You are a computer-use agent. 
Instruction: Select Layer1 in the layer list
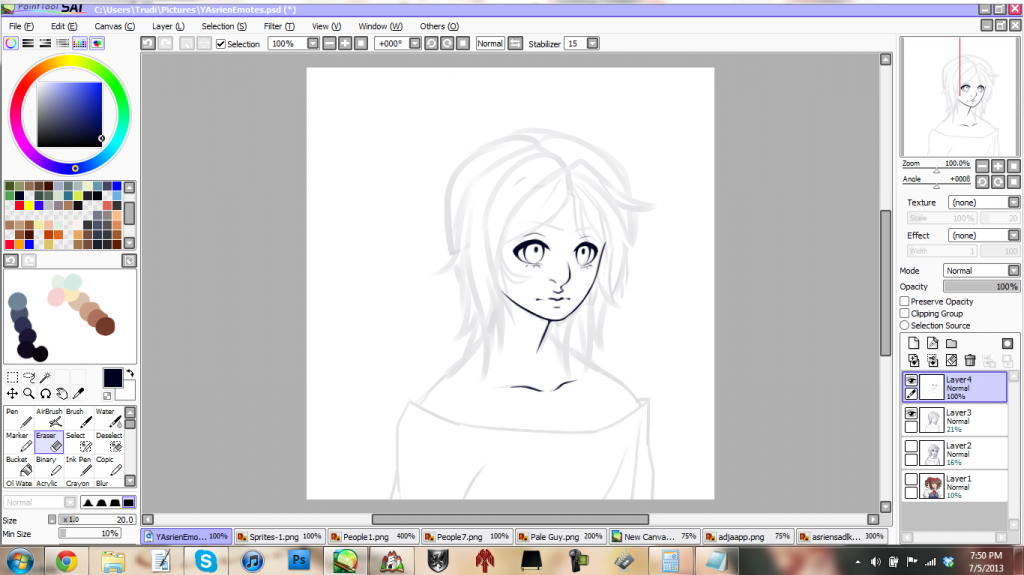coord(963,485)
